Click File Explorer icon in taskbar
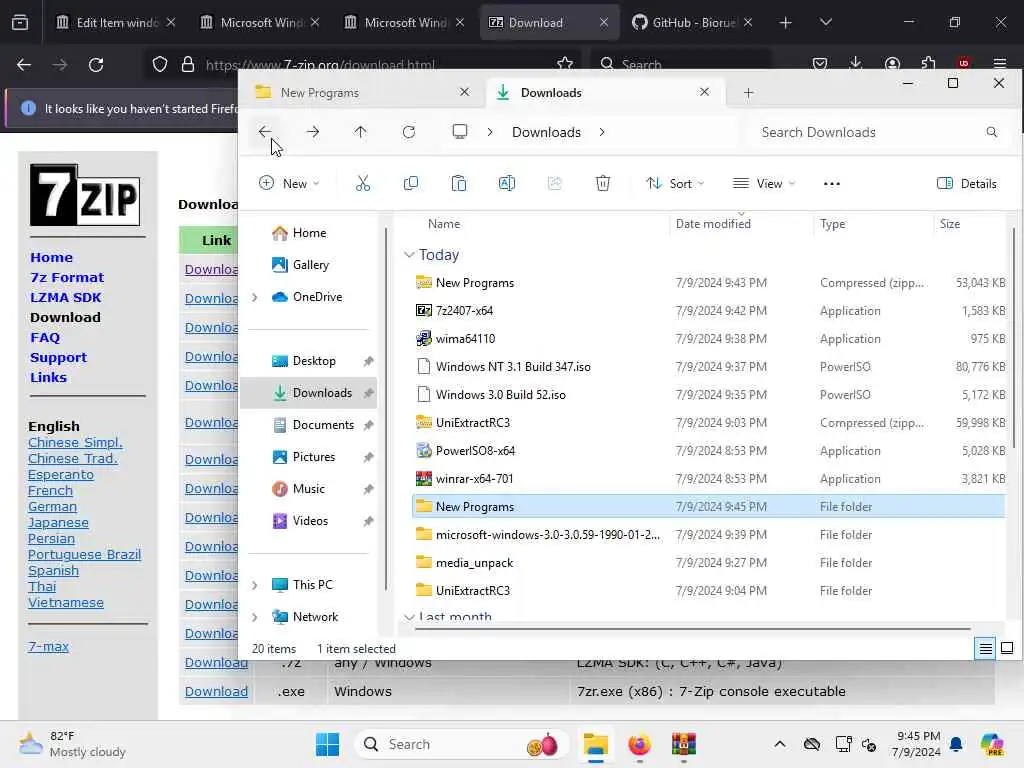 pyautogui.click(x=596, y=744)
